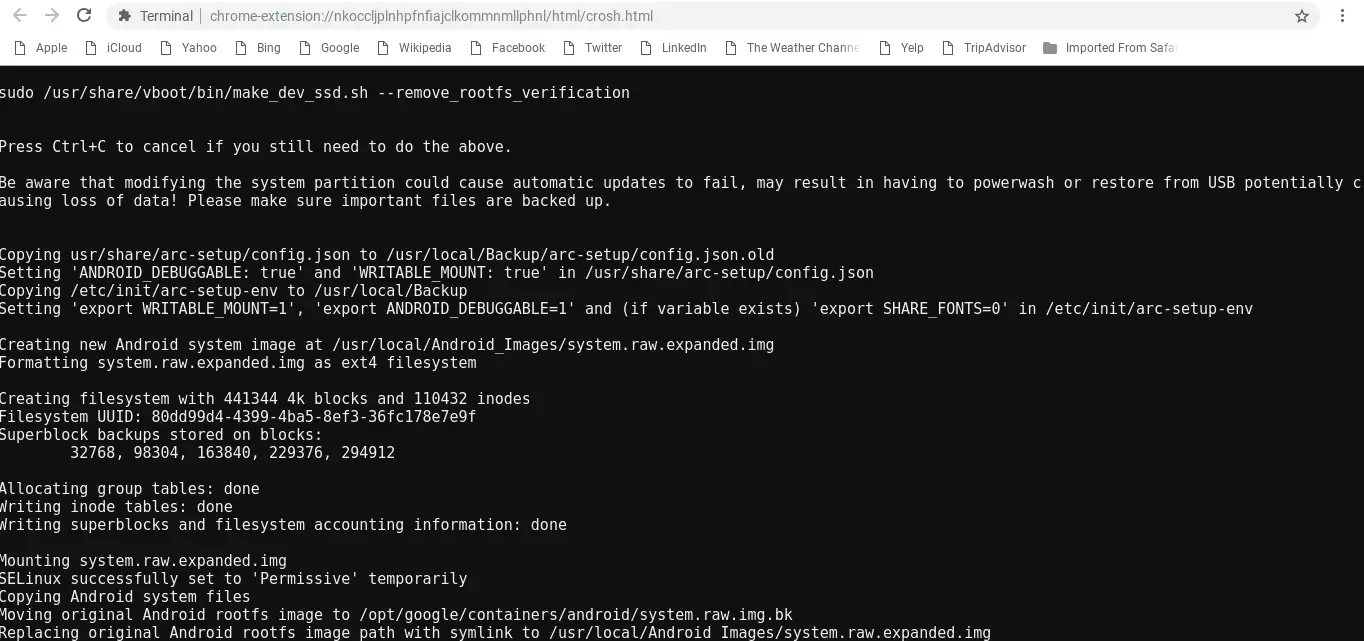This screenshot has width=1364, height=641.
Task: Click the Filesystem UUID line
Action: click(238, 416)
